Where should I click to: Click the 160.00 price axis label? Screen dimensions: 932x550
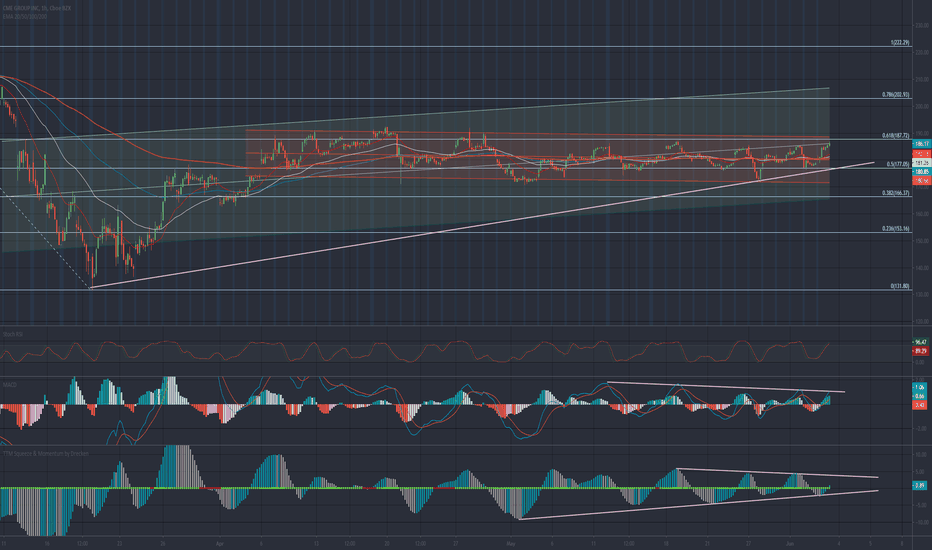click(x=922, y=214)
